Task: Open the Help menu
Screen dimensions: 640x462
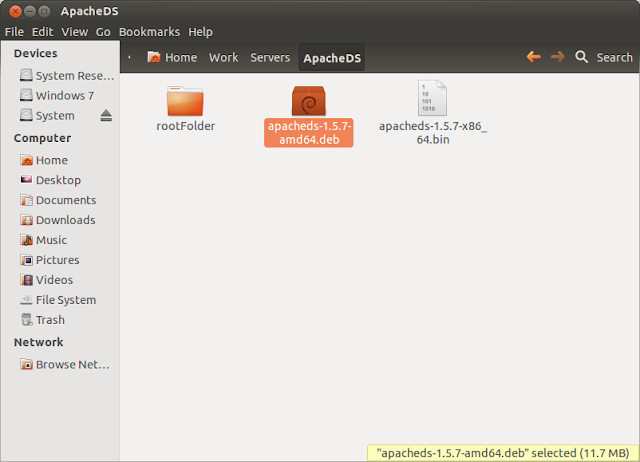Action: pos(200,32)
